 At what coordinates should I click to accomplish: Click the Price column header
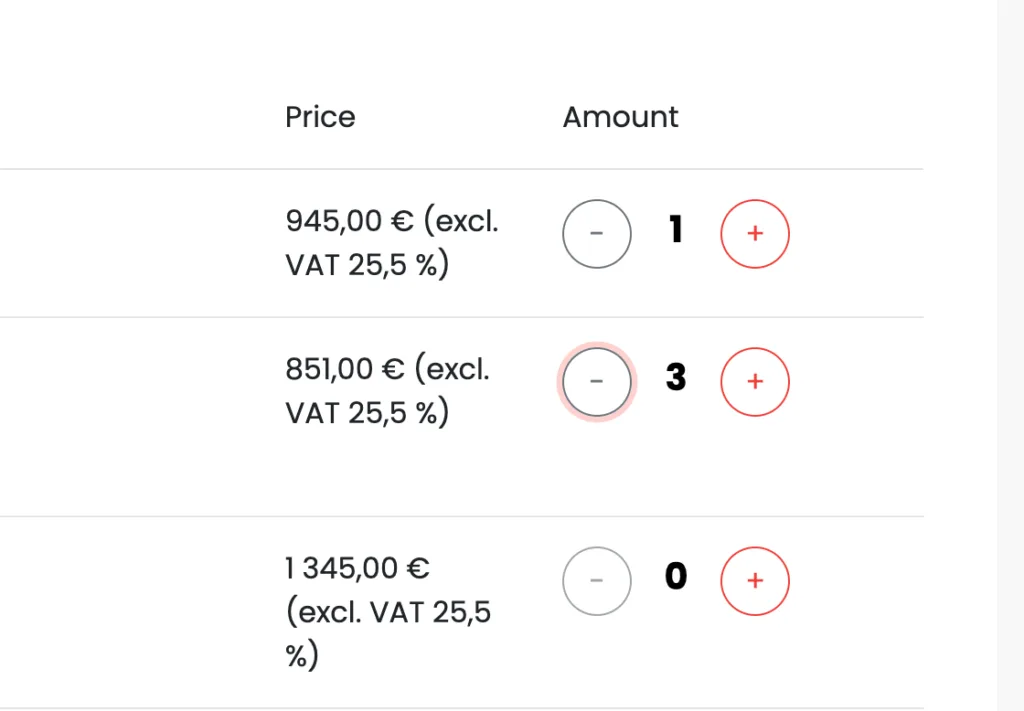click(320, 117)
